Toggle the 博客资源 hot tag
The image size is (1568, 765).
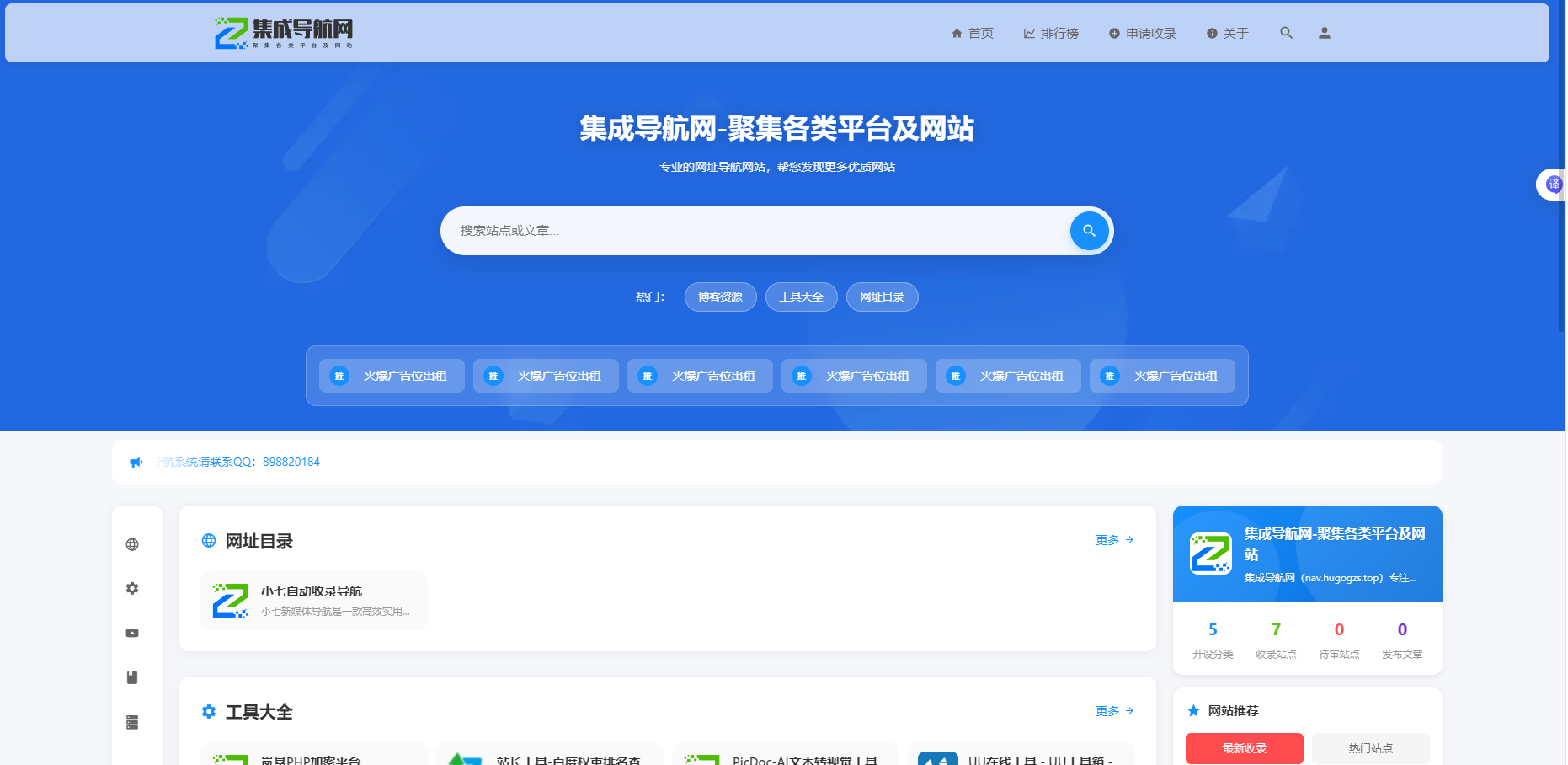720,297
